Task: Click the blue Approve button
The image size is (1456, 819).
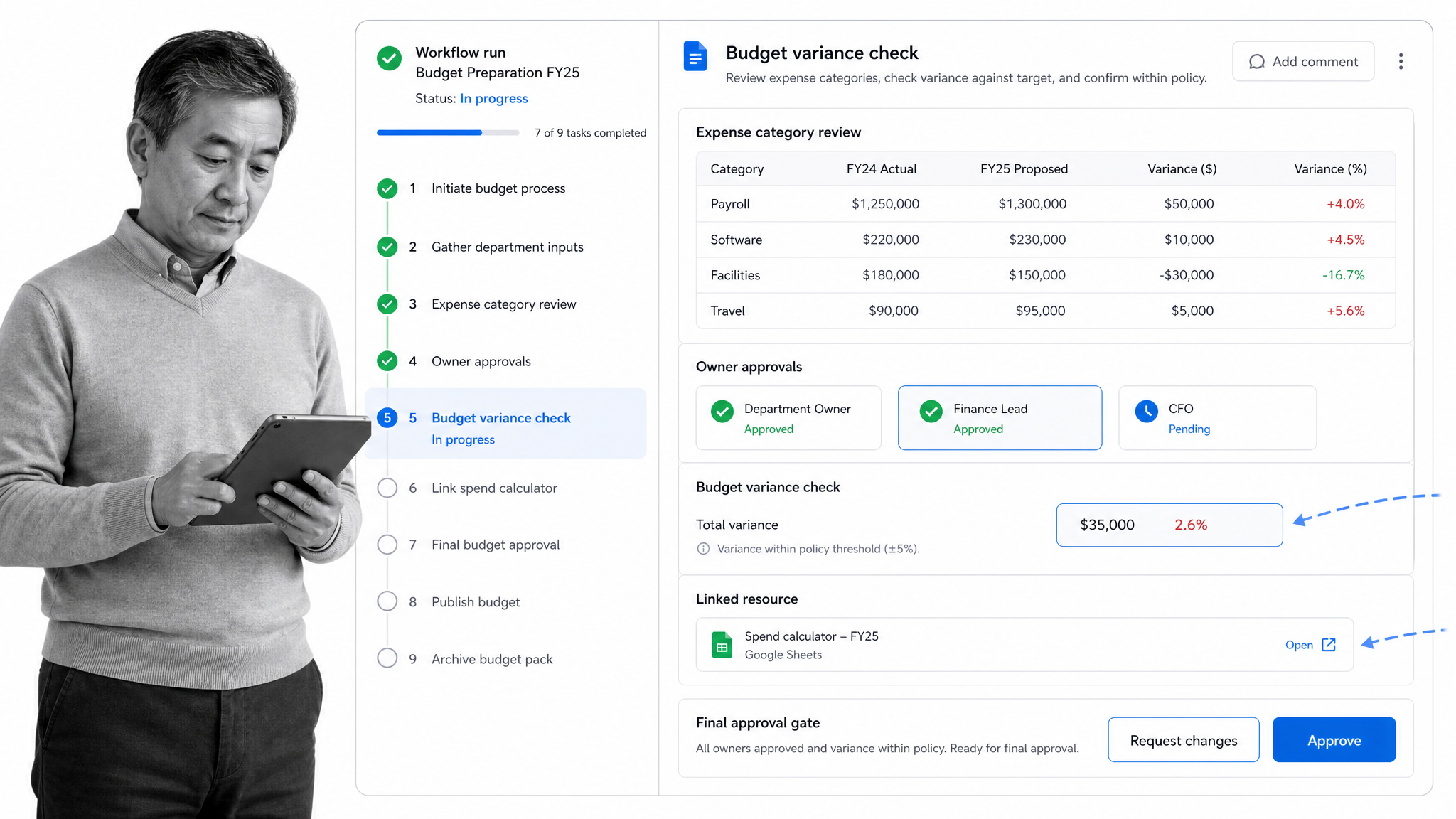Action: point(1334,740)
